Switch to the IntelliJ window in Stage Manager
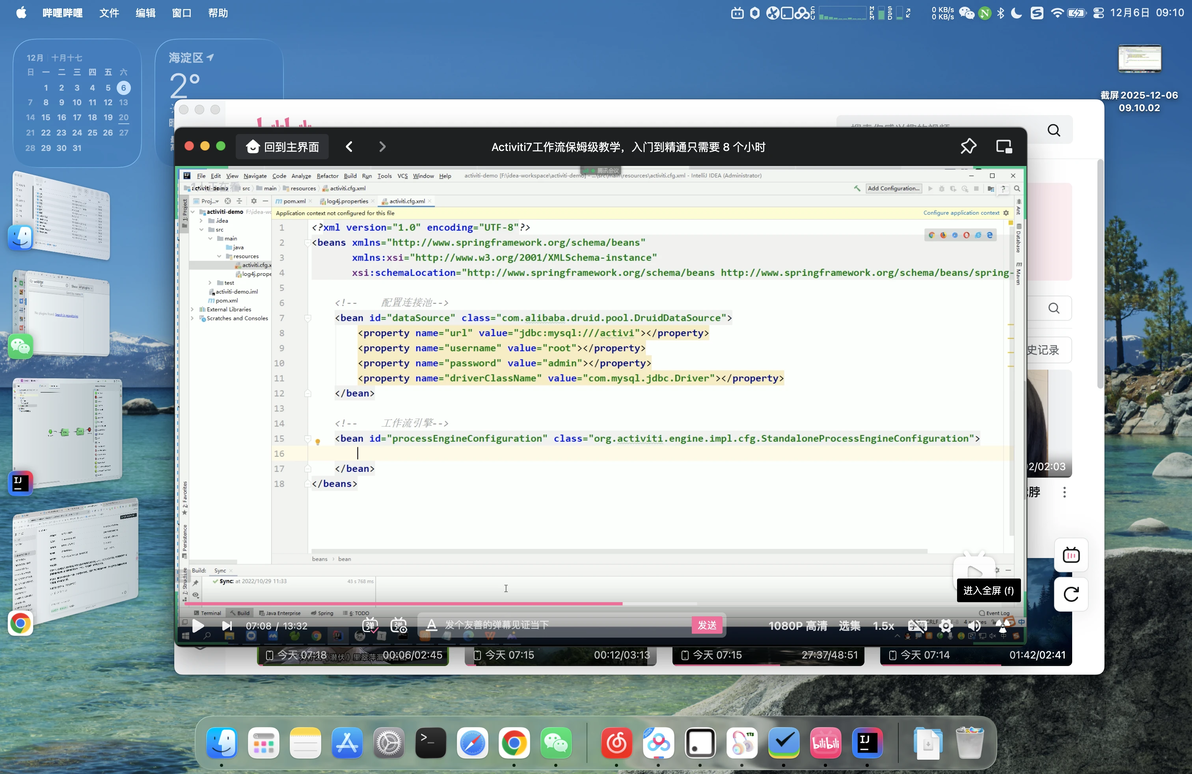The width and height of the screenshot is (1192, 774). click(67, 433)
